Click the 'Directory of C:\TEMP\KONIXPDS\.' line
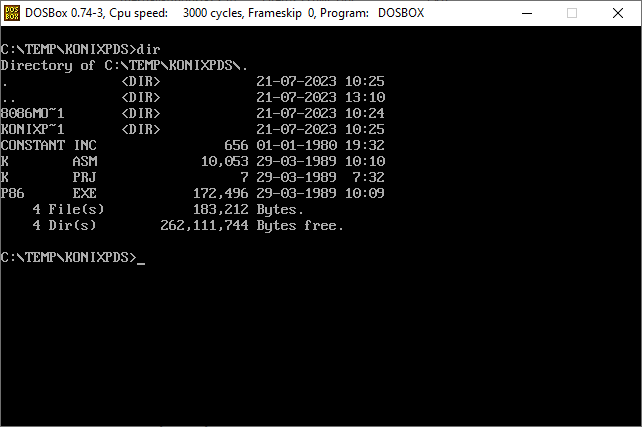This screenshot has height=427, width=642. (124, 66)
